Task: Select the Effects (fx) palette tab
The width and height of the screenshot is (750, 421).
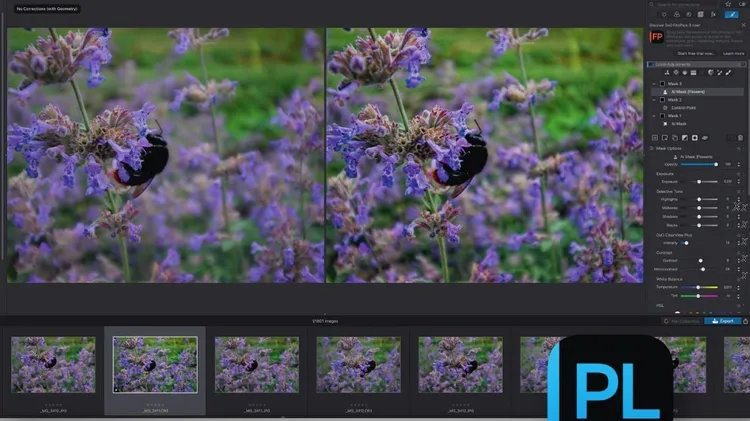Action: coord(711,15)
